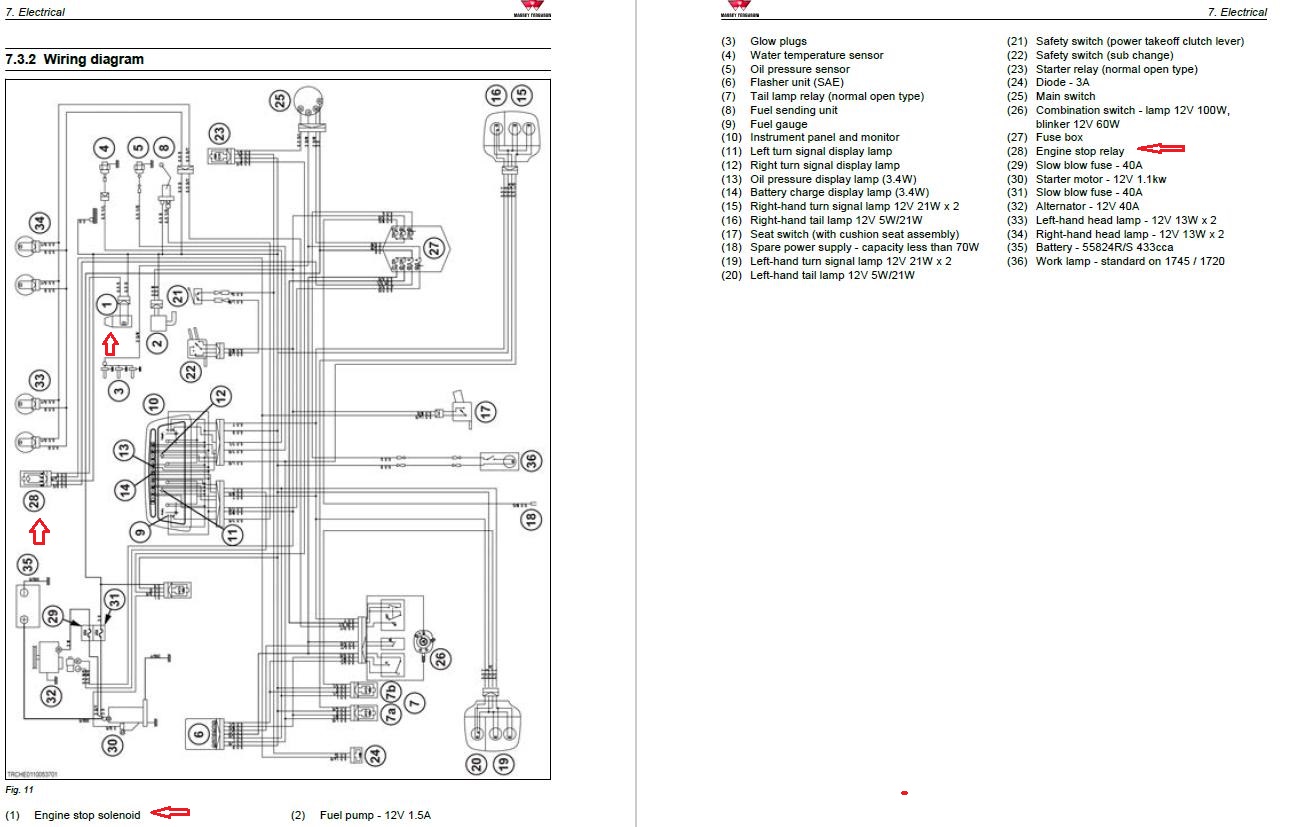Click the '7. Electrical' header on left page
Viewport: 1289px width, 827px height.
35,12
